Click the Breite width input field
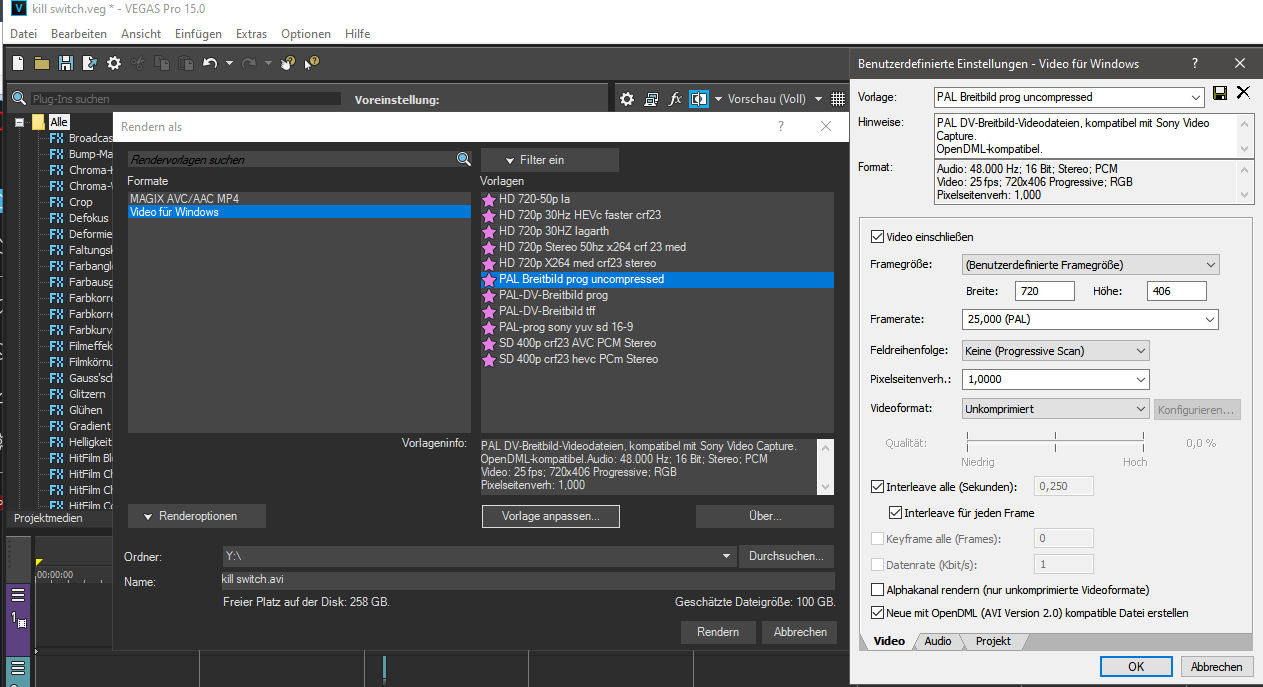1263x687 pixels. pyautogui.click(x=1045, y=291)
